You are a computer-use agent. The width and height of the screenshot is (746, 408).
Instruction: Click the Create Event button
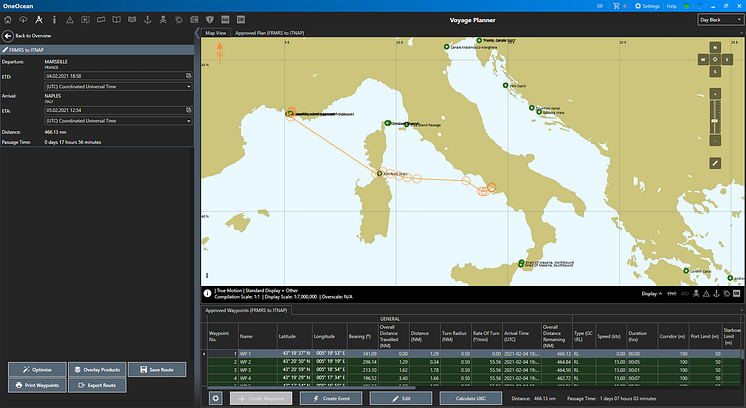331,398
